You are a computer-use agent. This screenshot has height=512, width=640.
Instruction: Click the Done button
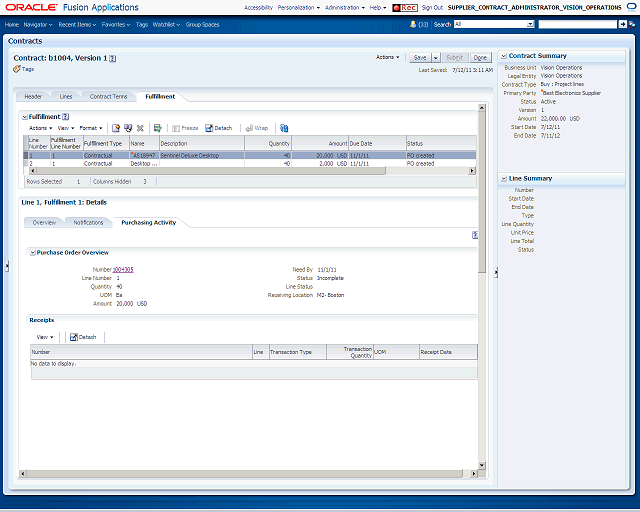[480, 58]
